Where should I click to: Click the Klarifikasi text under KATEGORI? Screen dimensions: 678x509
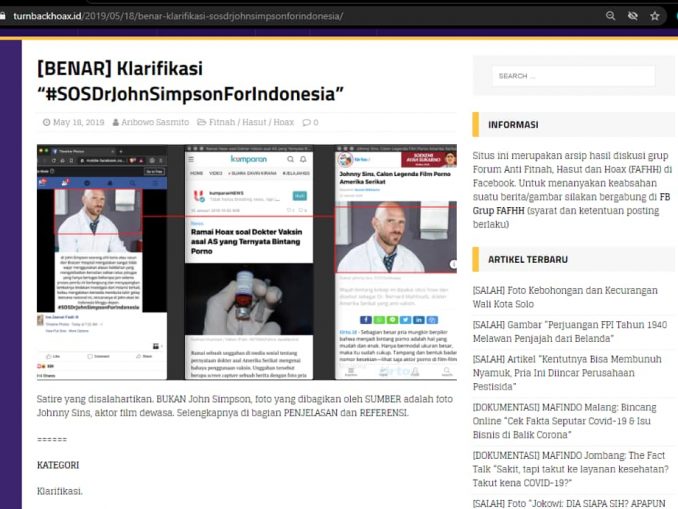point(60,491)
